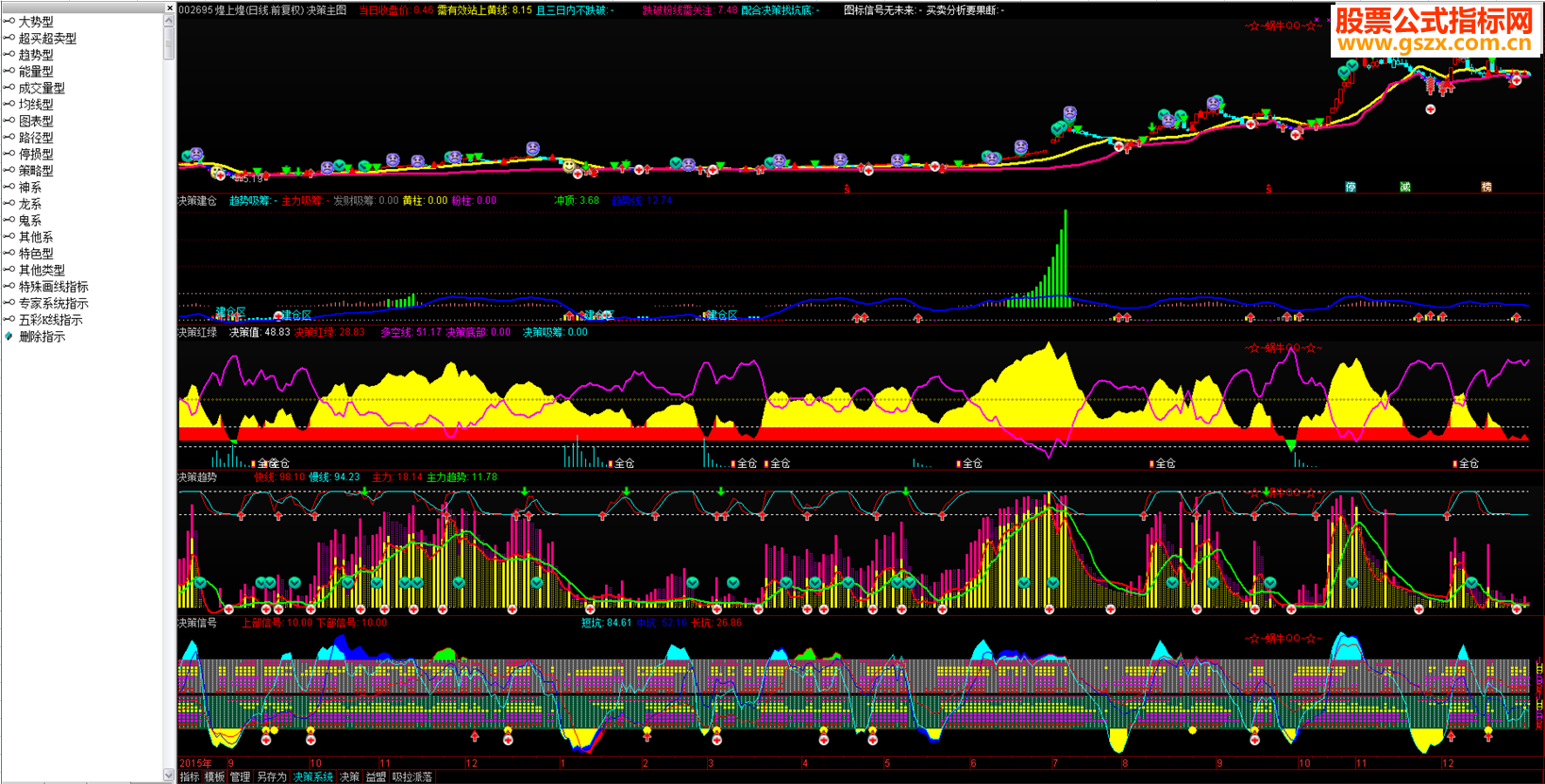Click the tree scrollbar up arrow
Screen dimensions: 1545x784
pos(169,20)
